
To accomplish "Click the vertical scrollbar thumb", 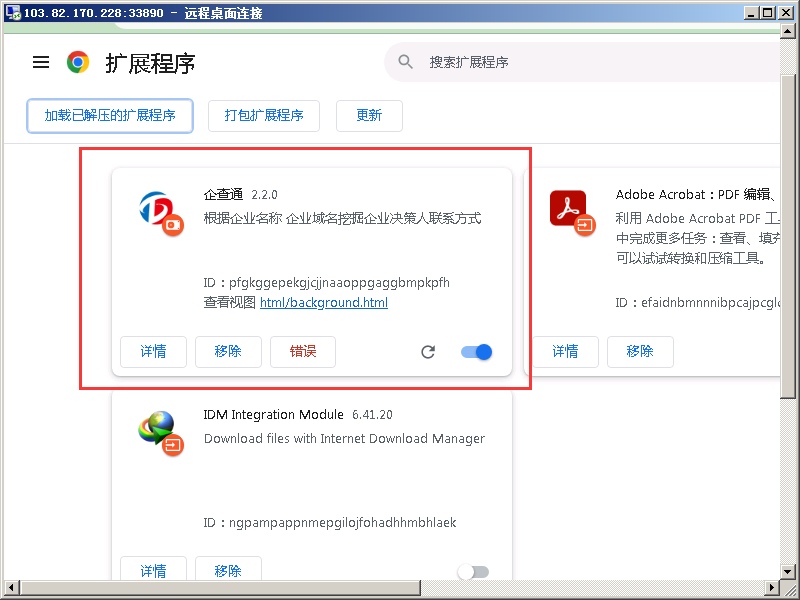I will point(787,236).
